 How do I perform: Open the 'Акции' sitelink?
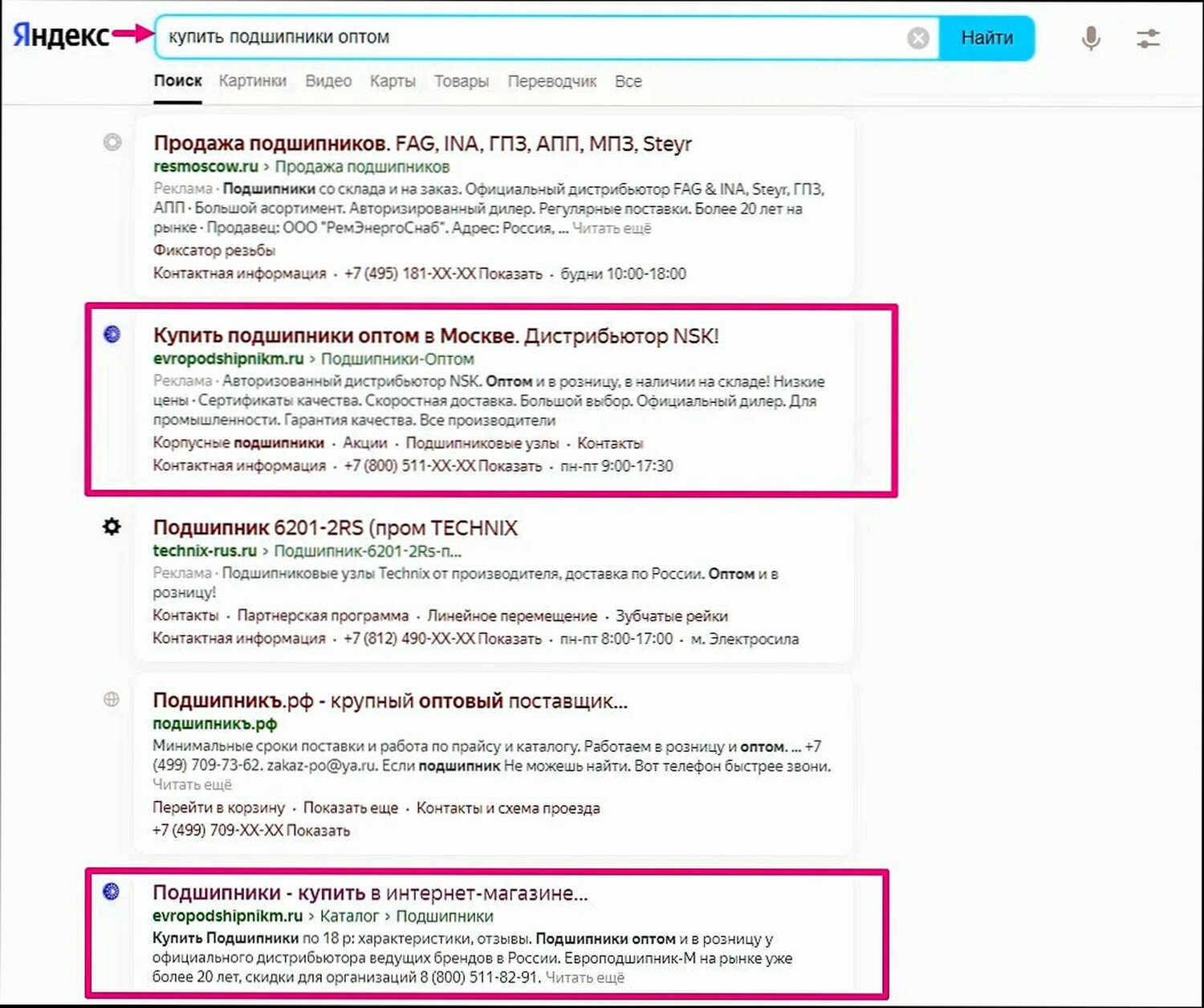click(365, 443)
